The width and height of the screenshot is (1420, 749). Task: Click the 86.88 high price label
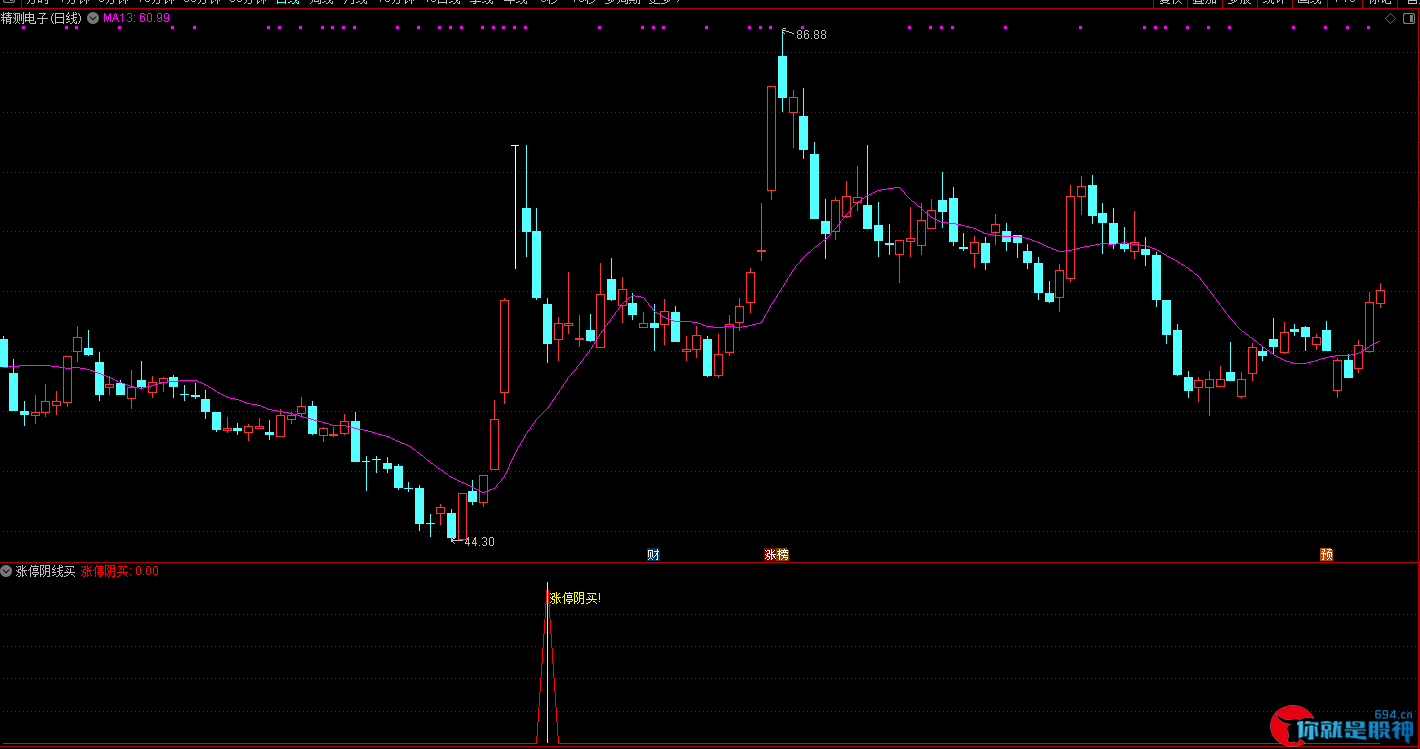click(811, 35)
